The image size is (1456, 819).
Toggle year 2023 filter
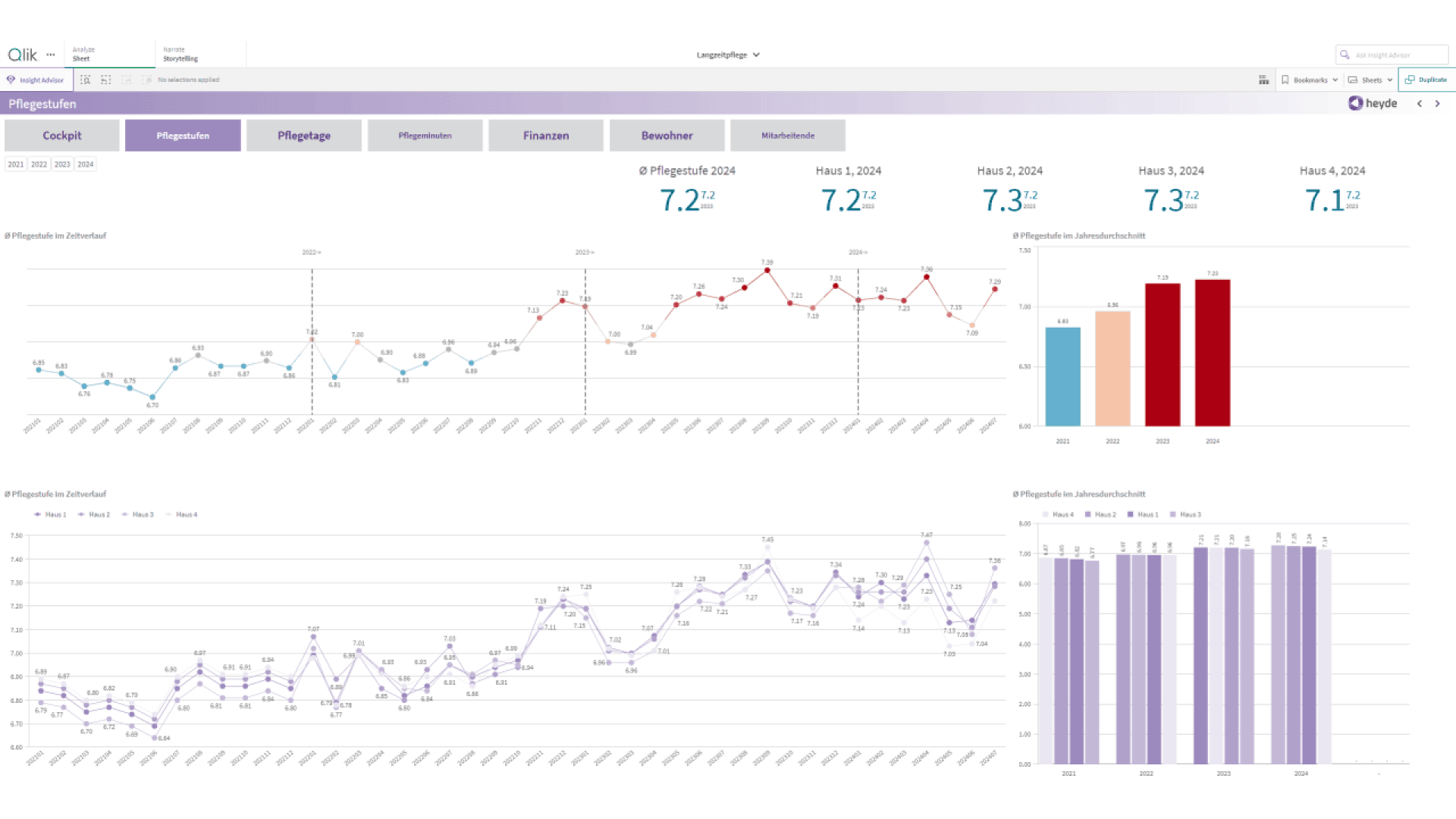[62, 165]
